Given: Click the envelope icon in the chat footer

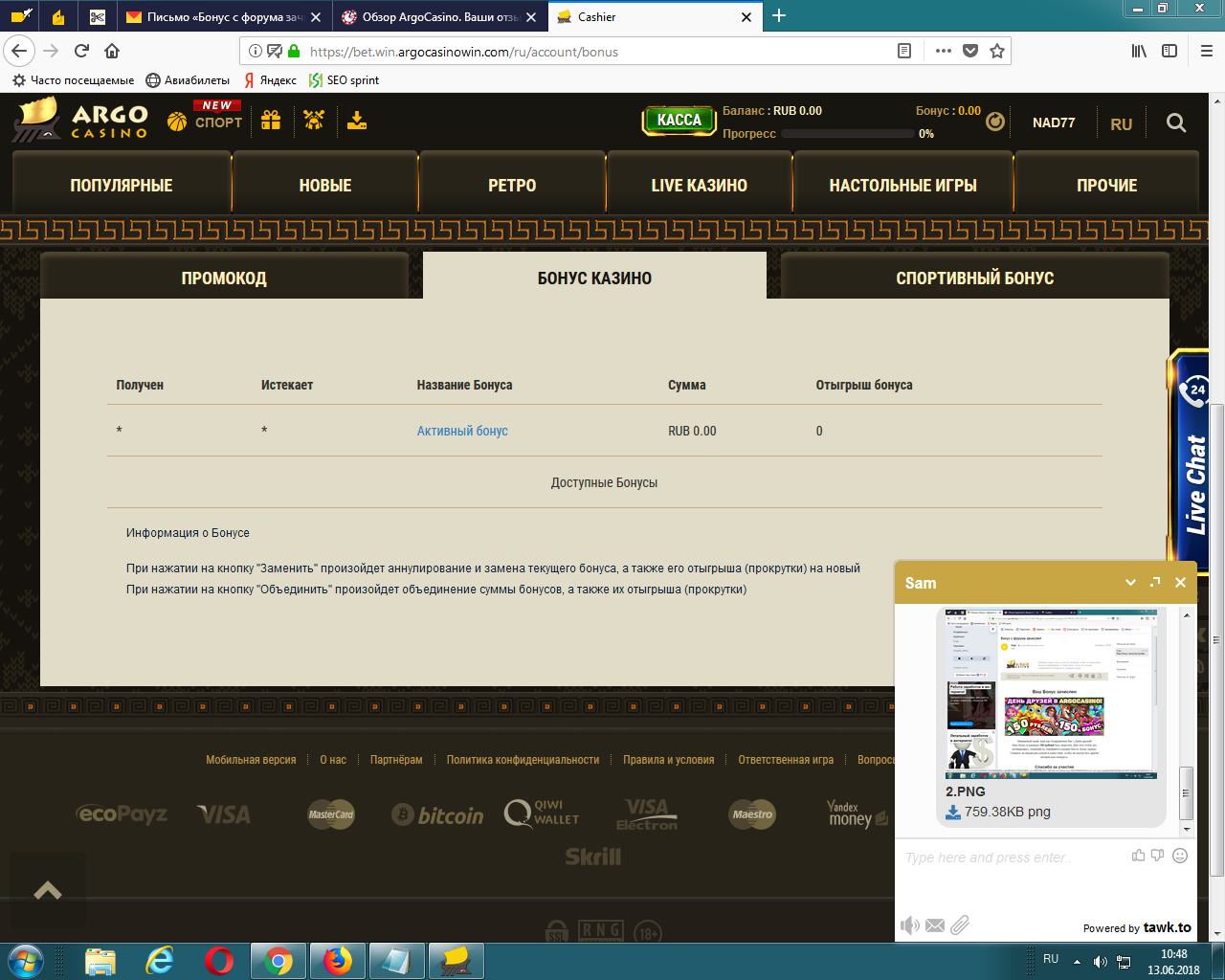Looking at the screenshot, I should click(935, 925).
